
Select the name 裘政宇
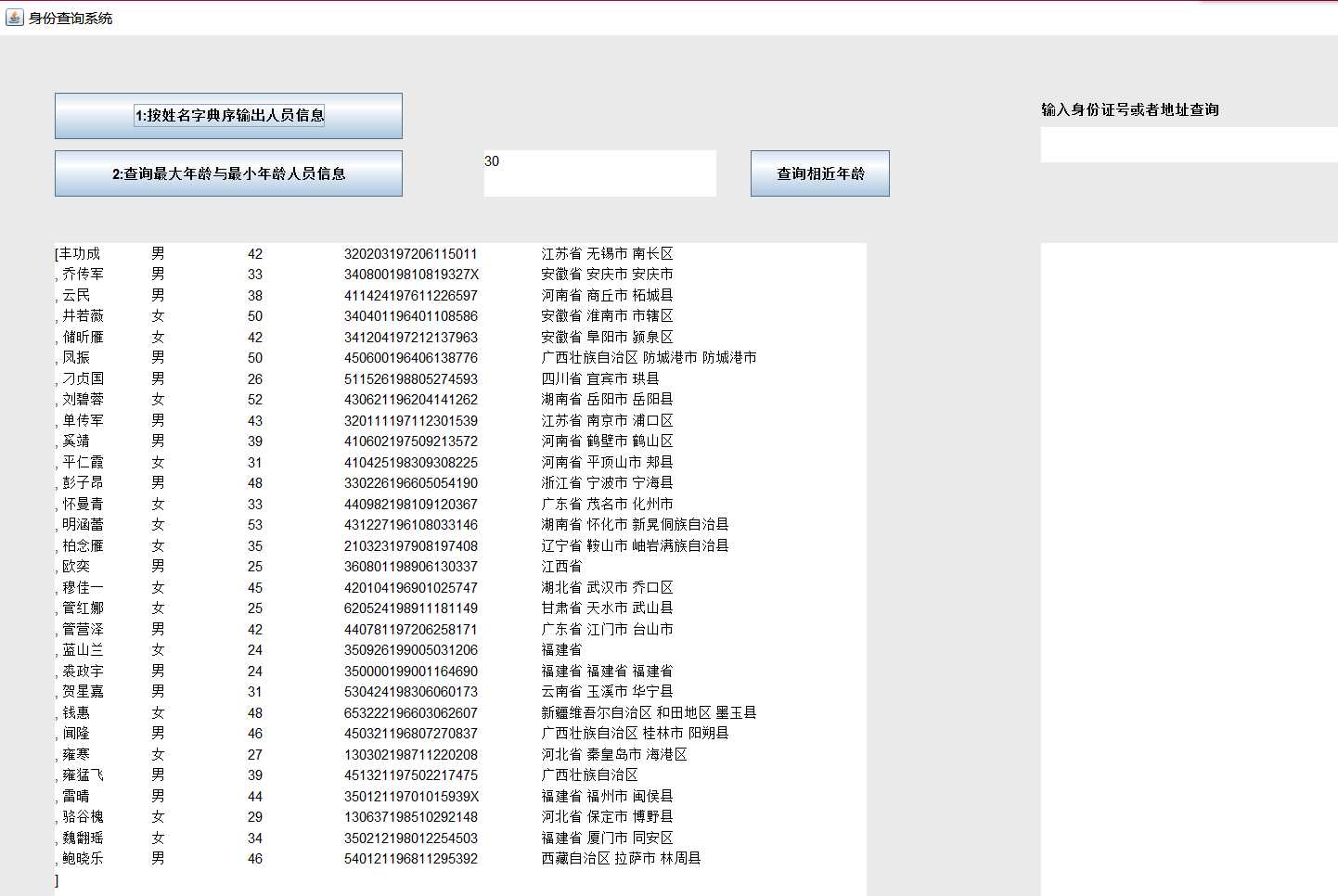(x=83, y=671)
